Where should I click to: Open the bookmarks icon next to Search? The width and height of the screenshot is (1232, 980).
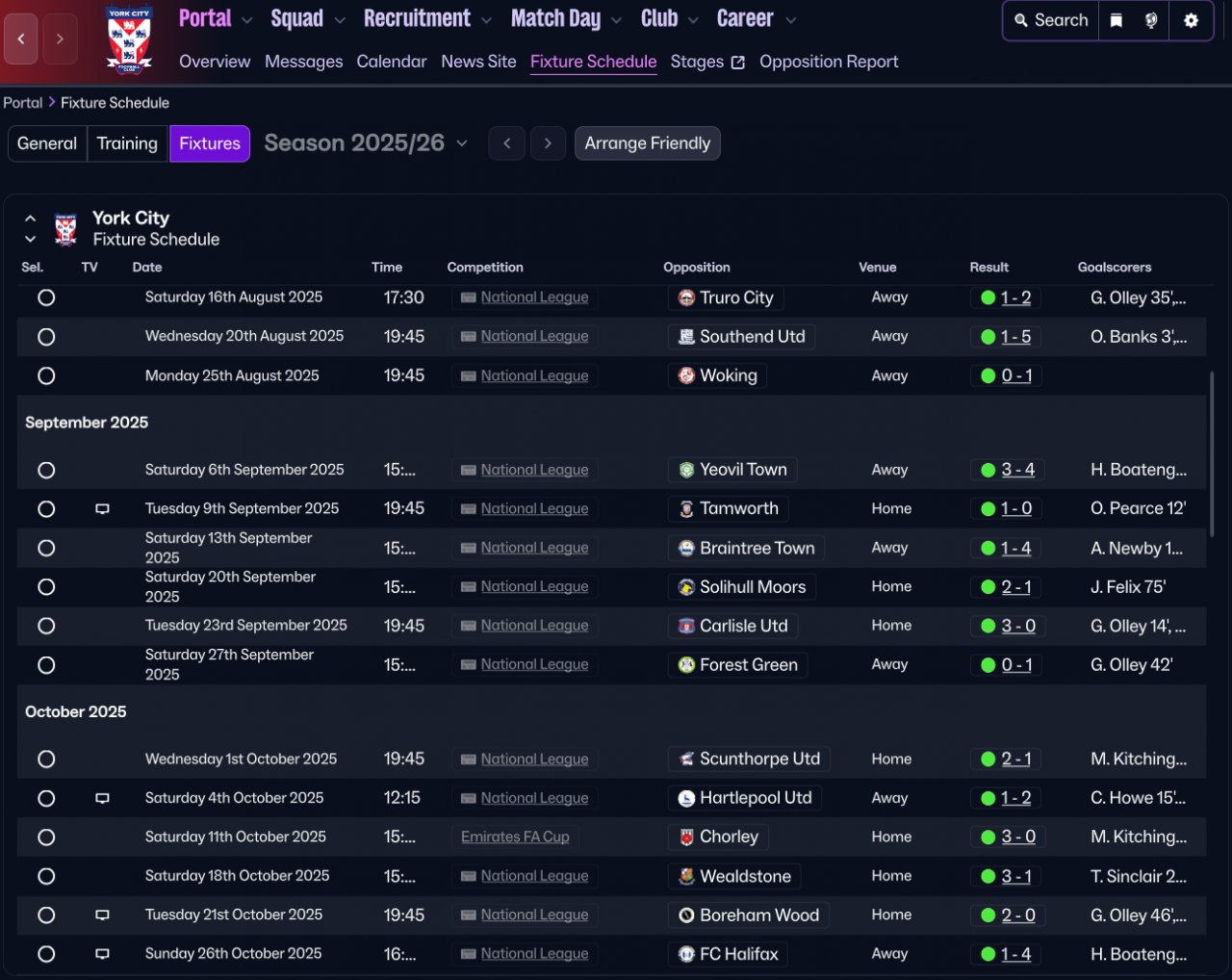[1116, 20]
